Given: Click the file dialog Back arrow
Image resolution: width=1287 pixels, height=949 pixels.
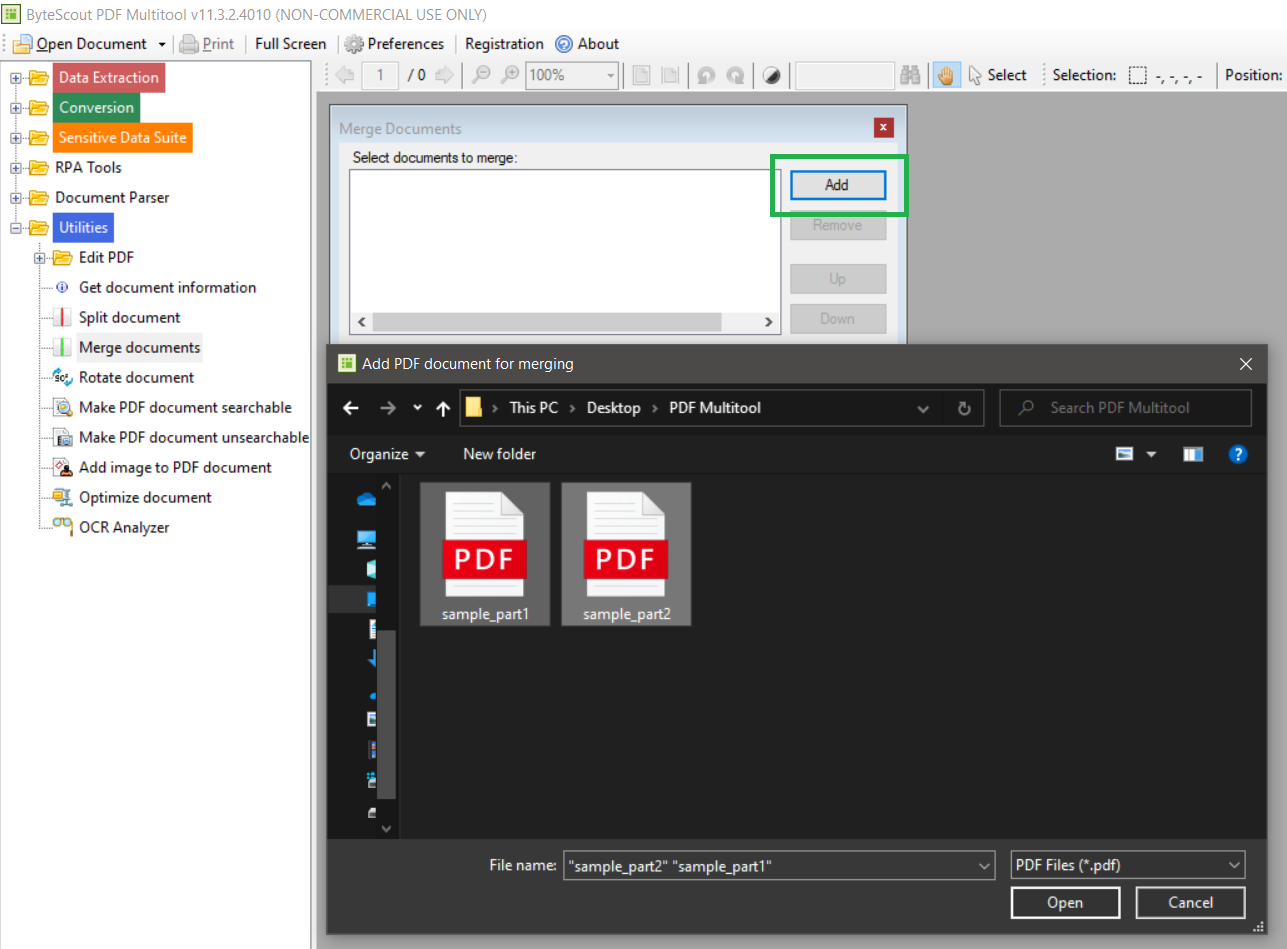Looking at the screenshot, I should tap(351, 408).
